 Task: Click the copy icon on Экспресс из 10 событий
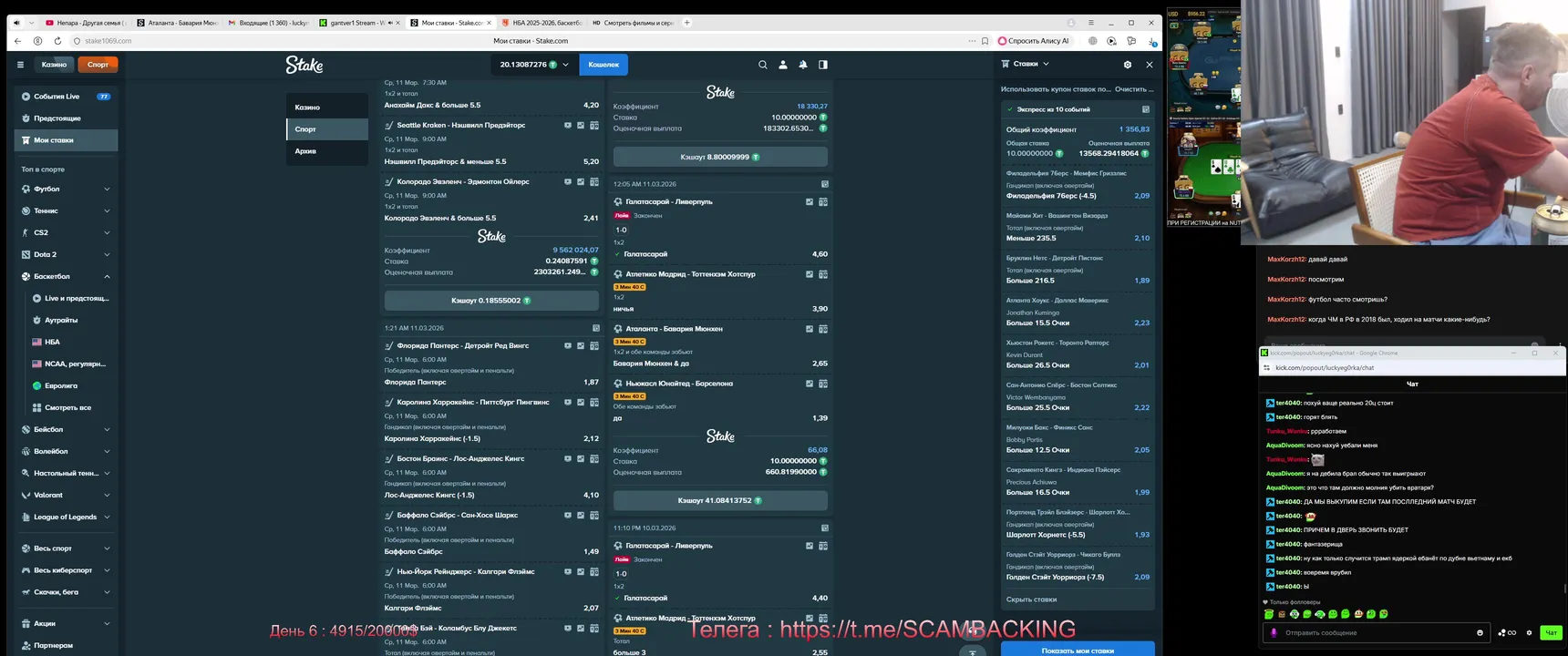pyautogui.click(x=1146, y=109)
